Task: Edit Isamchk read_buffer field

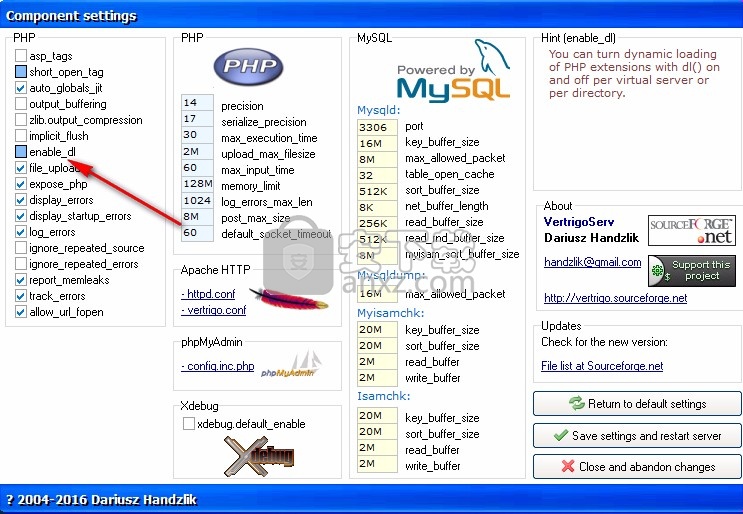Action: point(377,448)
